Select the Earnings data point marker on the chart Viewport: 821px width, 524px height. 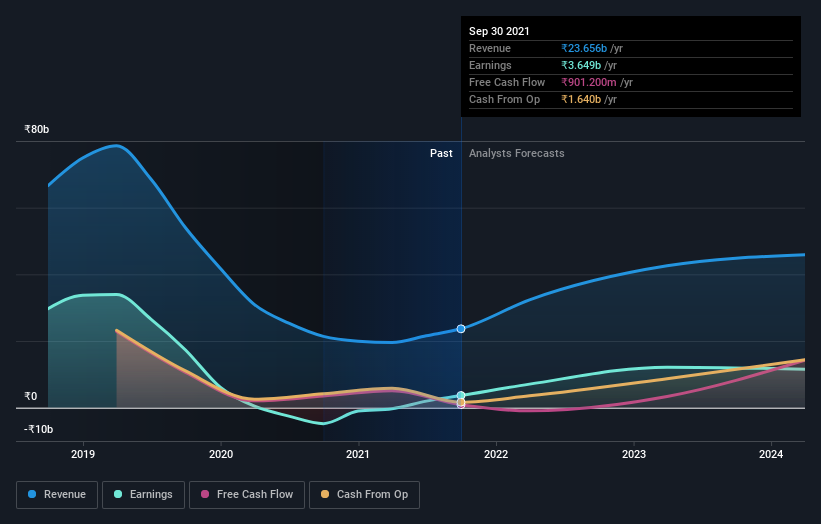coord(461,395)
